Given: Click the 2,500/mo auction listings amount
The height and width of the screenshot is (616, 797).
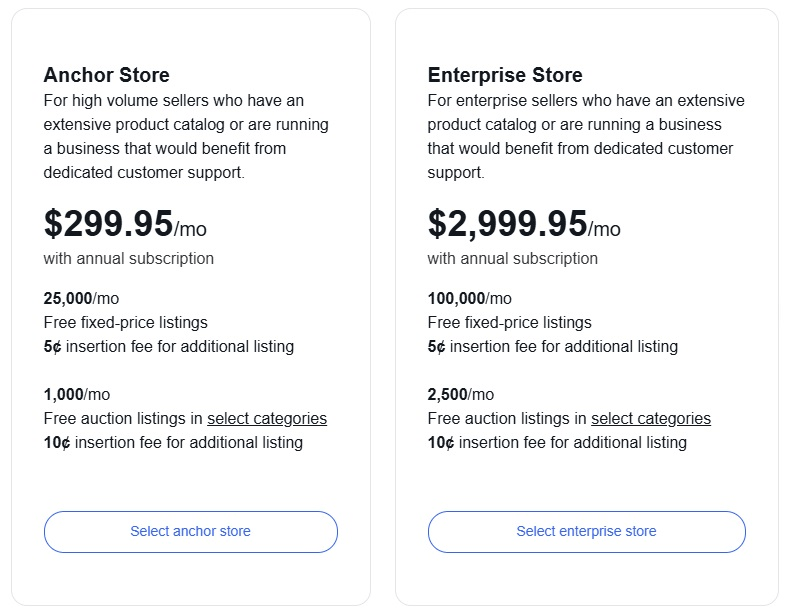Looking at the screenshot, I should [x=461, y=394].
